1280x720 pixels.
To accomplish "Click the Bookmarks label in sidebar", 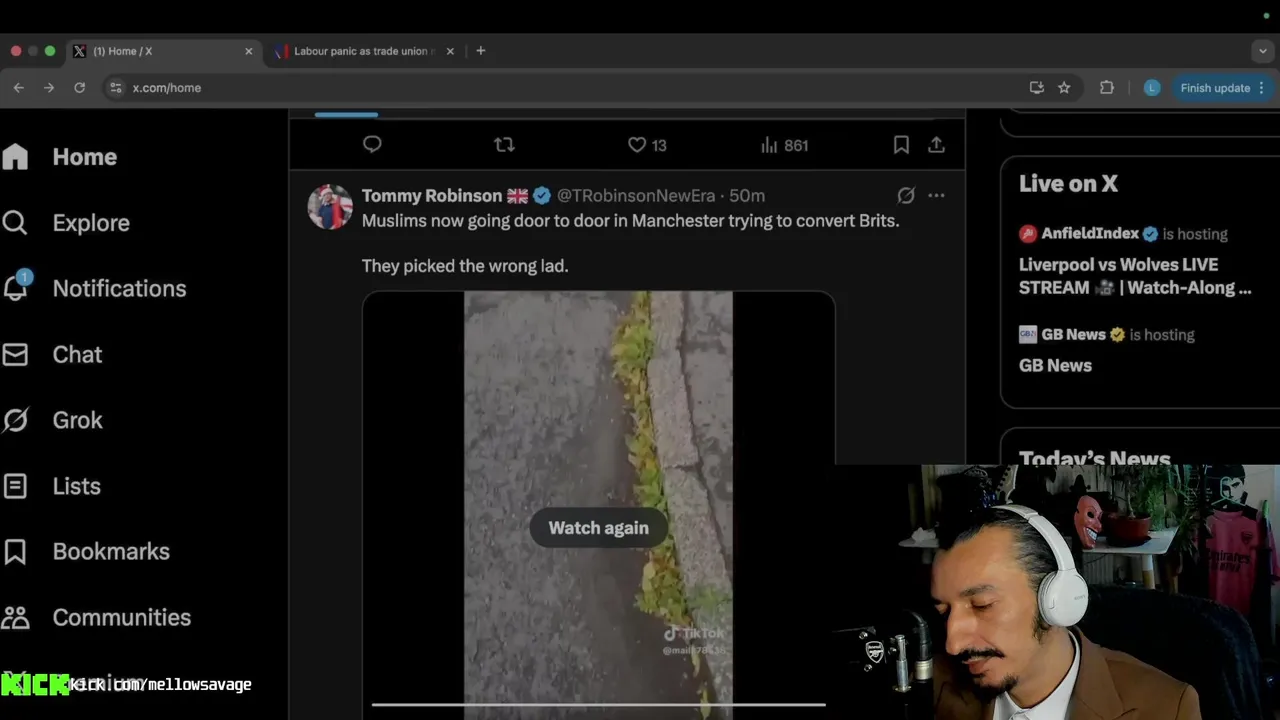I will coord(111,551).
